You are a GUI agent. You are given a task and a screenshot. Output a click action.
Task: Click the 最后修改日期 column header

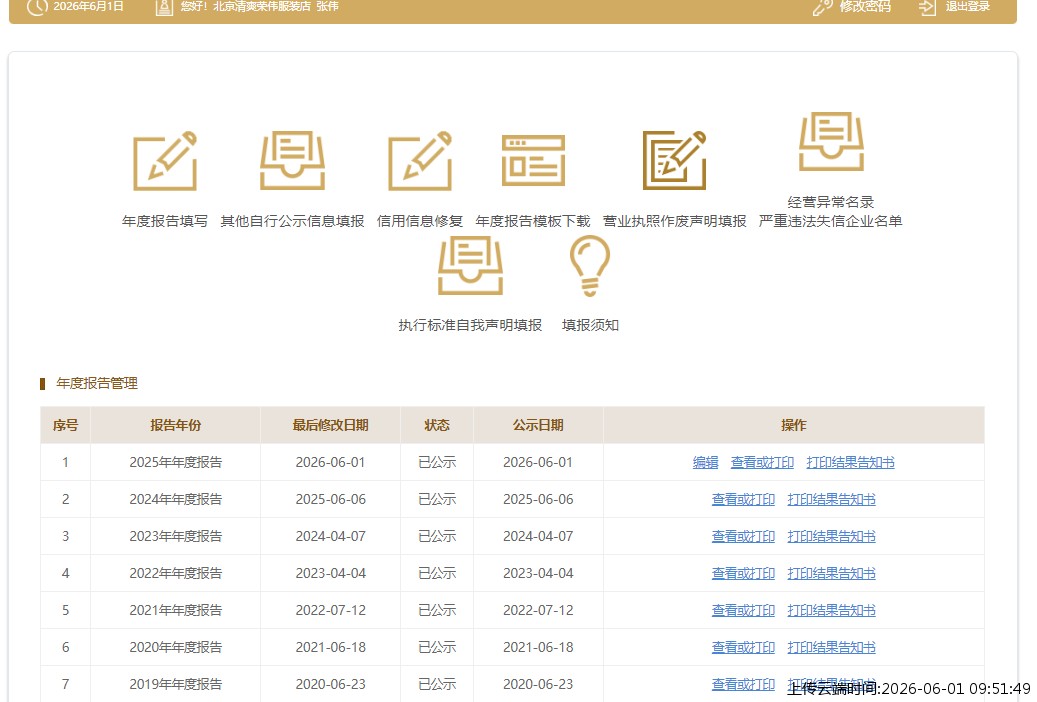pyautogui.click(x=330, y=425)
